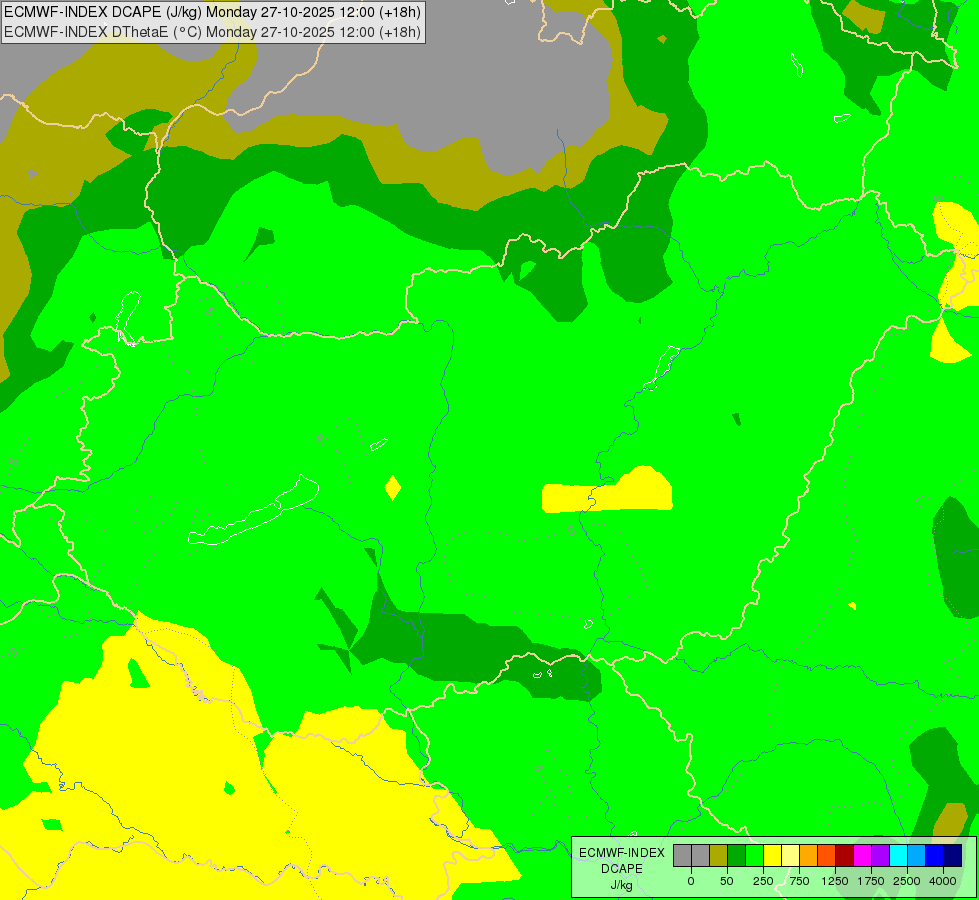Click the DCAPE title line in the header
This screenshot has width=979, height=900.
pos(212,12)
